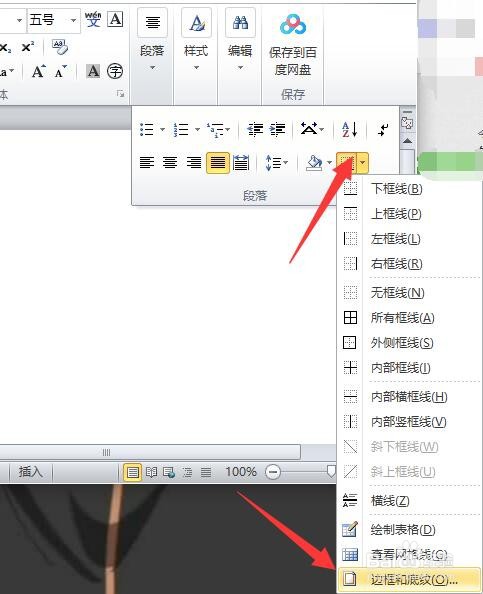This screenshot has width=483, height=594.
Task: Switch to full screen reading view
Action: (x=152, y=472)
